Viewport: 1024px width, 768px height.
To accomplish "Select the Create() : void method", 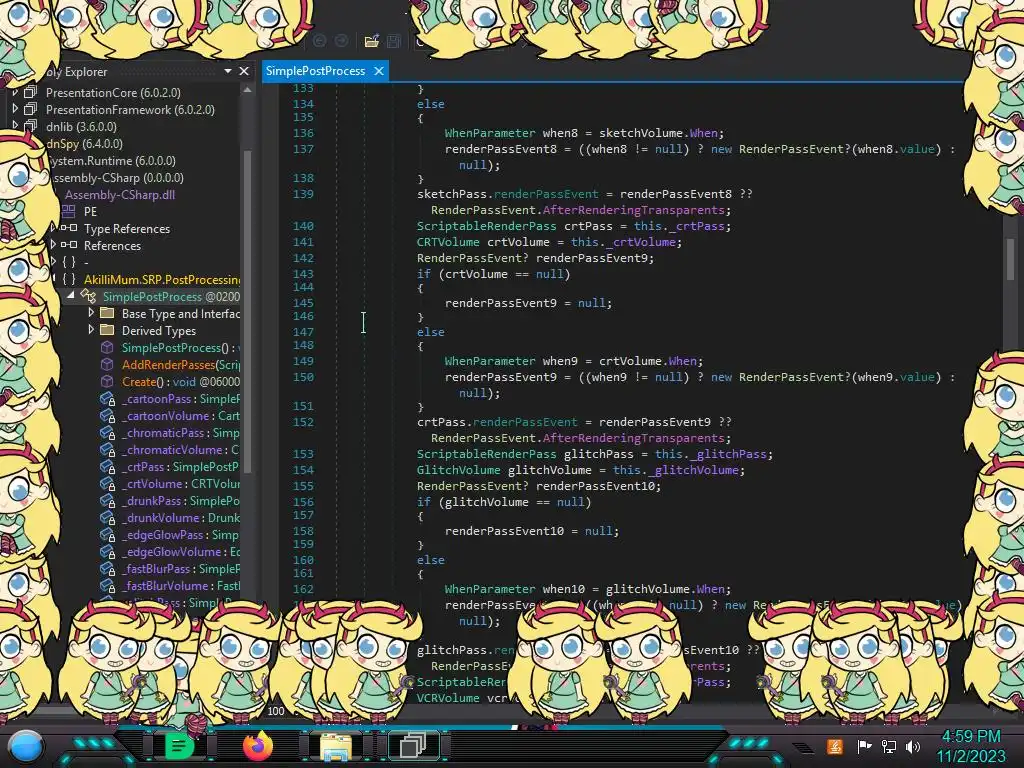I will pos(181,381).
